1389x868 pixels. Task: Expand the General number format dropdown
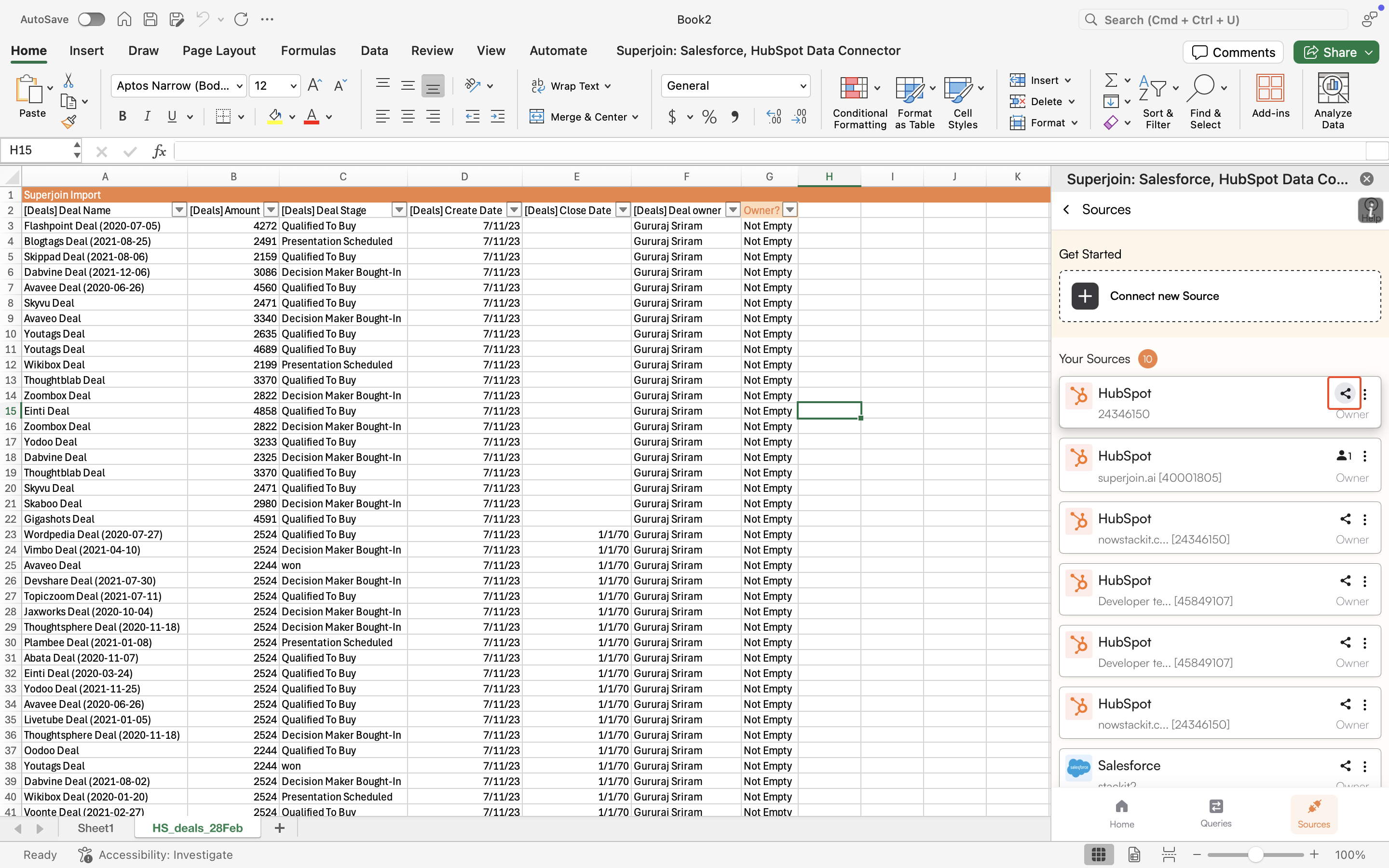pyautogui.click(x=803, y=86)
